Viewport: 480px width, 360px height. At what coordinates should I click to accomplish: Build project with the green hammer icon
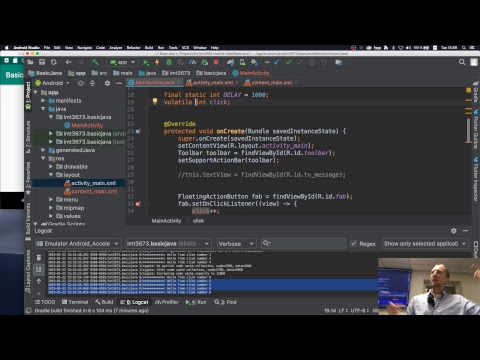95,62
